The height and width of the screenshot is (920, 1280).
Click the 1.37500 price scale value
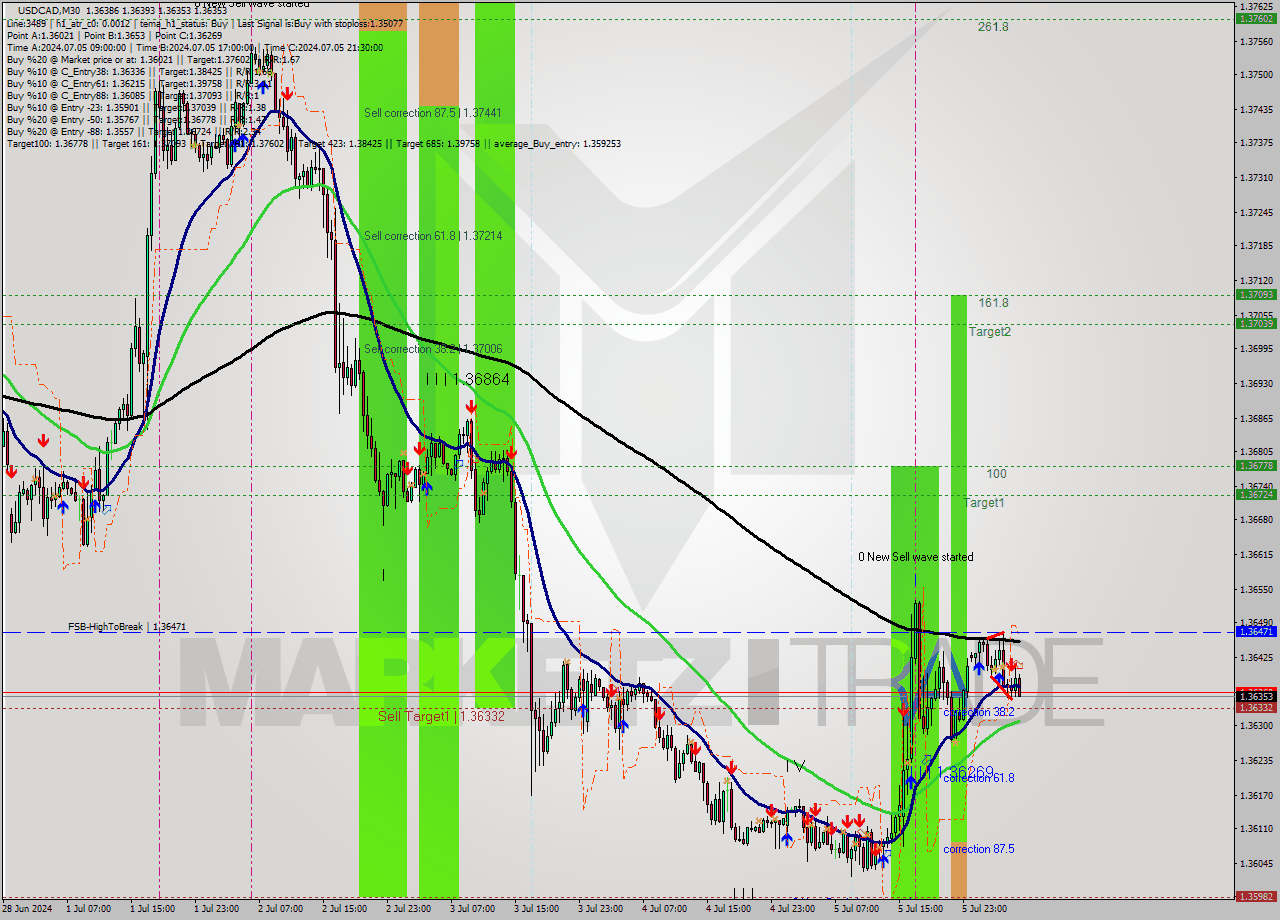[1258, 75]
